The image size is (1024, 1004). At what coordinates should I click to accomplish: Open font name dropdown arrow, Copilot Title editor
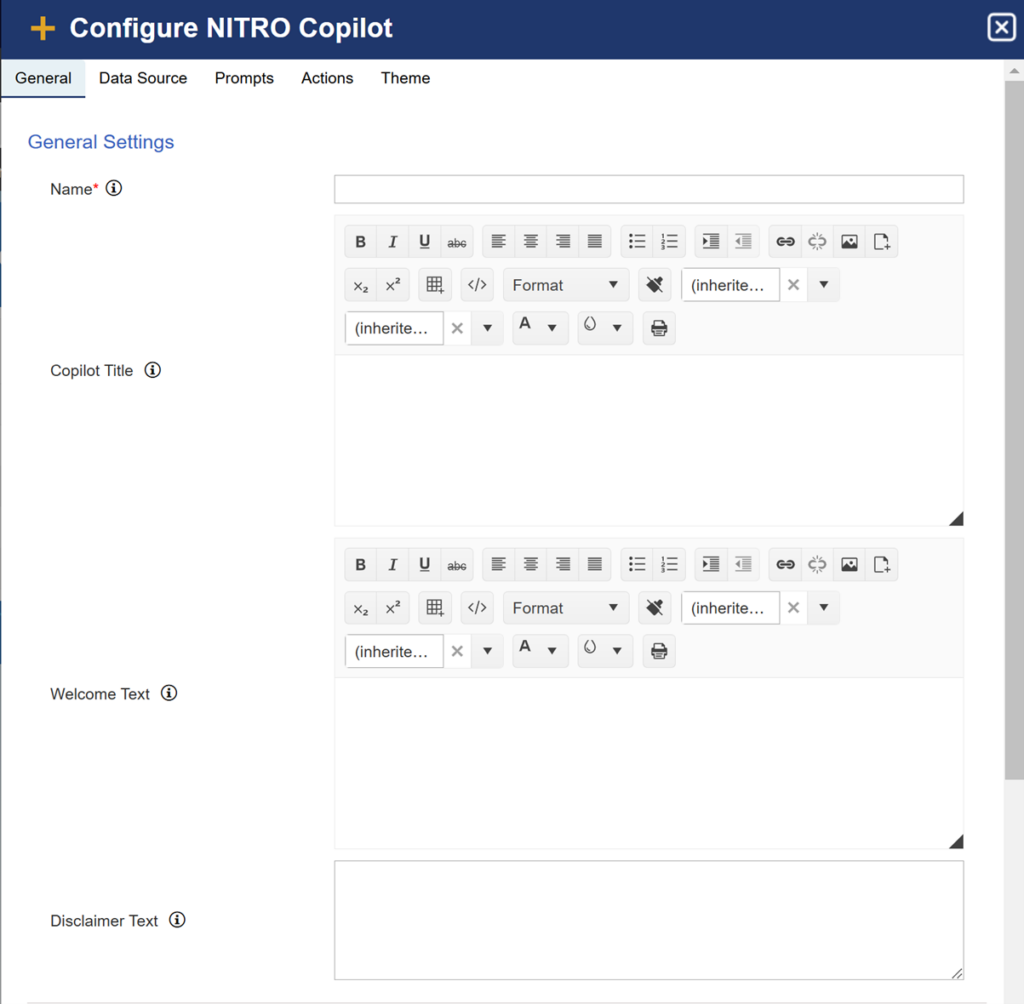point(824,285)
